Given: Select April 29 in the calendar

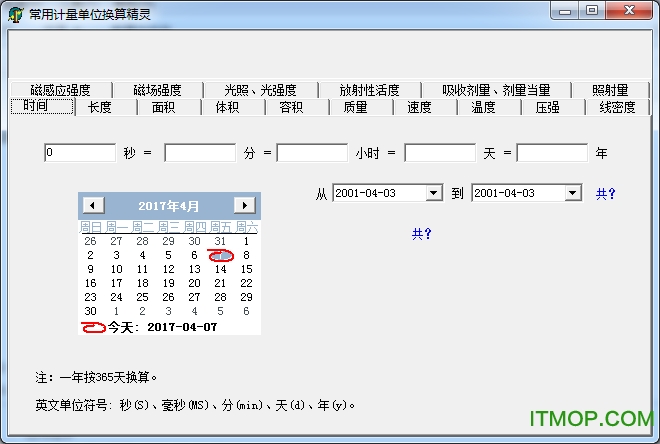Looking at the screenshot, I should (x=247, y=297).
